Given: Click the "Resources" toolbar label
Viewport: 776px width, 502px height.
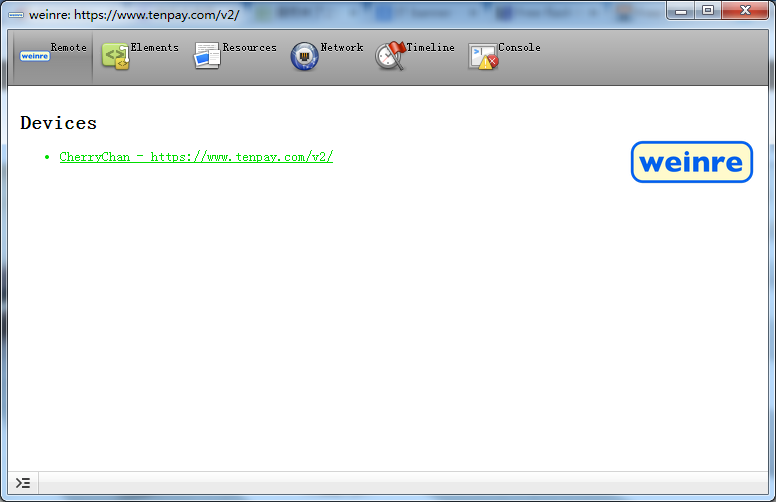Looking at the screenshot, I should point(249,47).
